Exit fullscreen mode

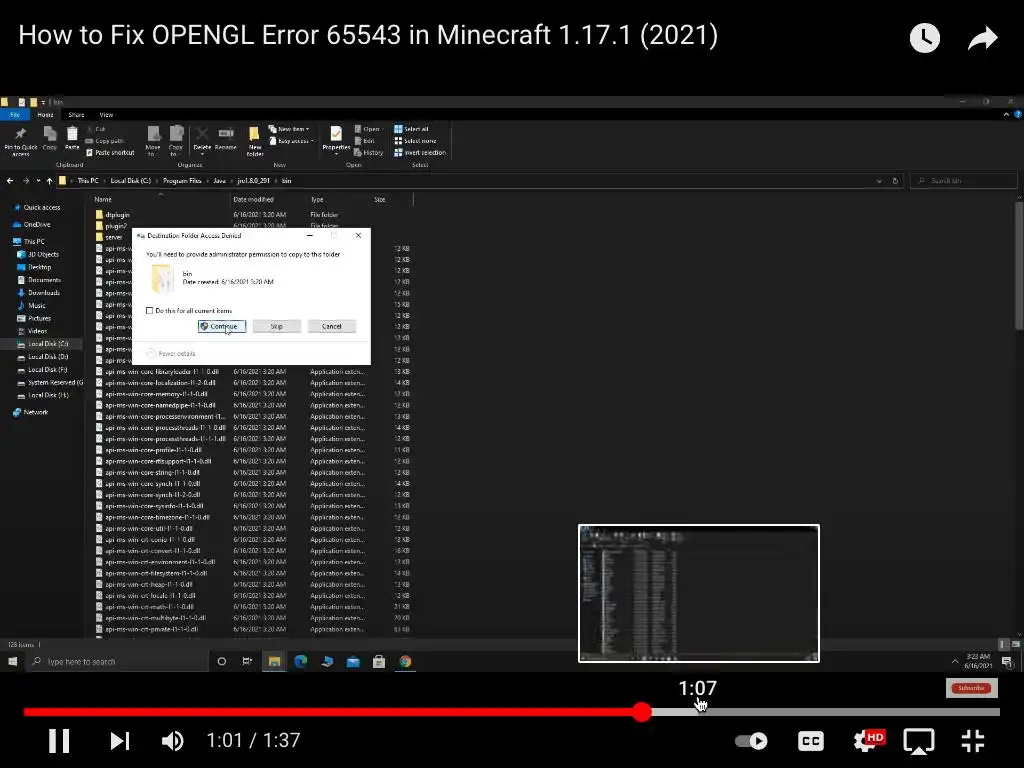pos(973,741)
